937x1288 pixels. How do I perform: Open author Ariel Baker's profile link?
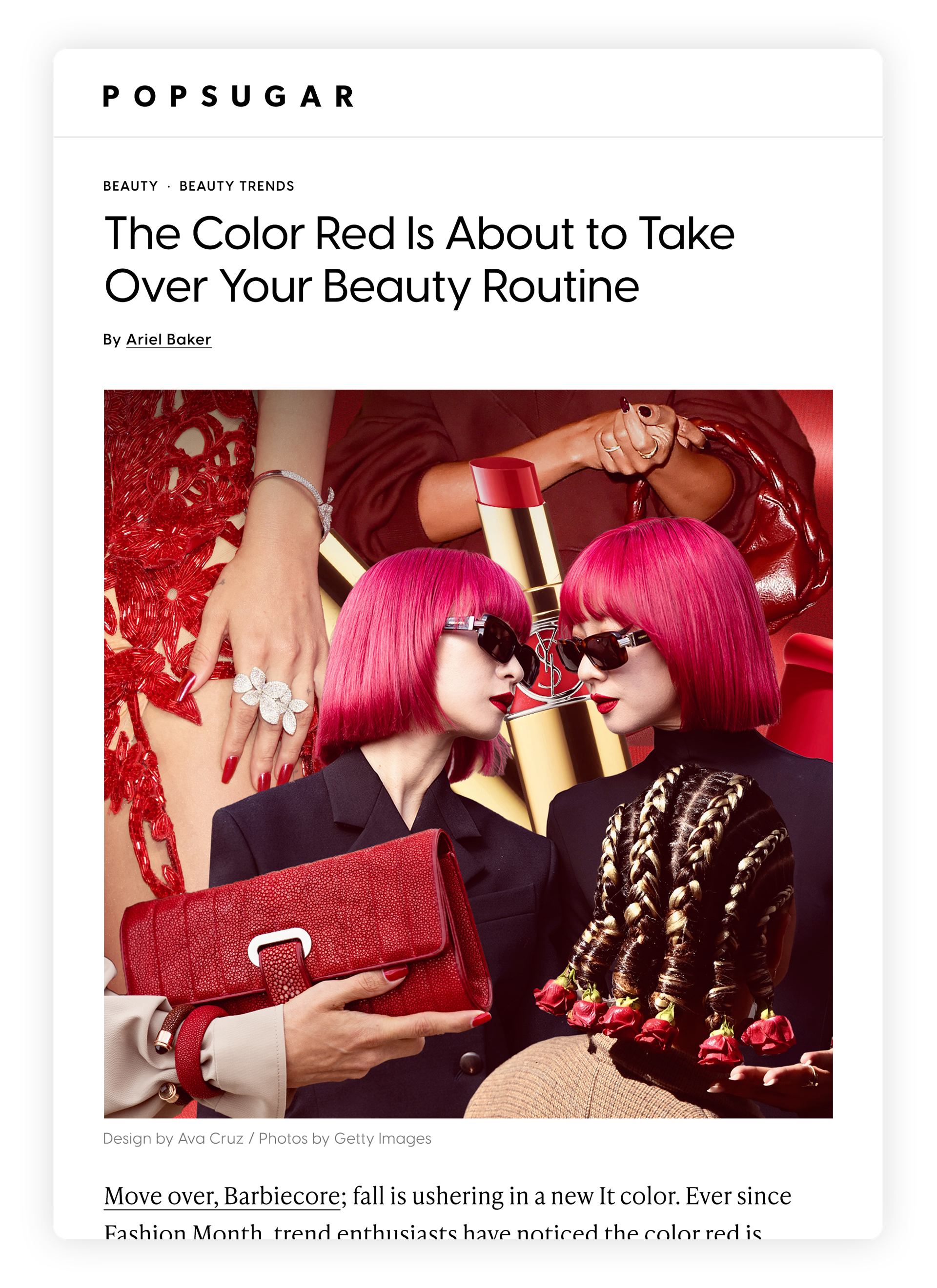click(169, 340)
